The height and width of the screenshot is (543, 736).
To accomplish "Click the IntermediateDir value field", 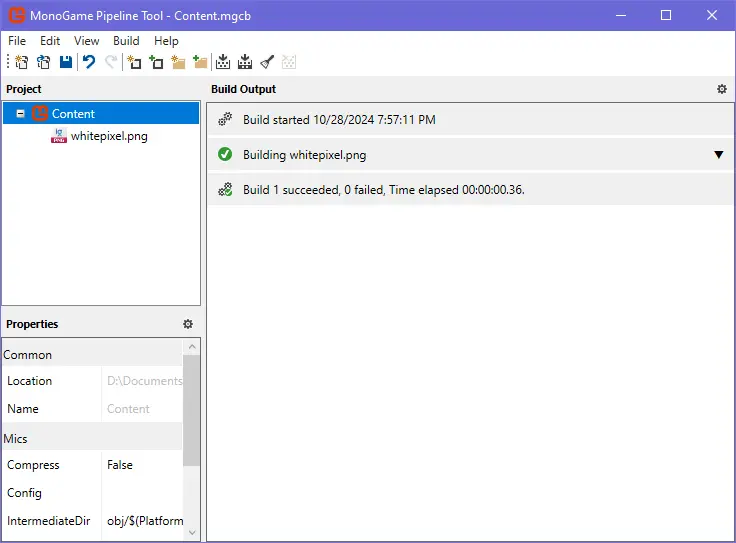I will [x=142, y=520].
